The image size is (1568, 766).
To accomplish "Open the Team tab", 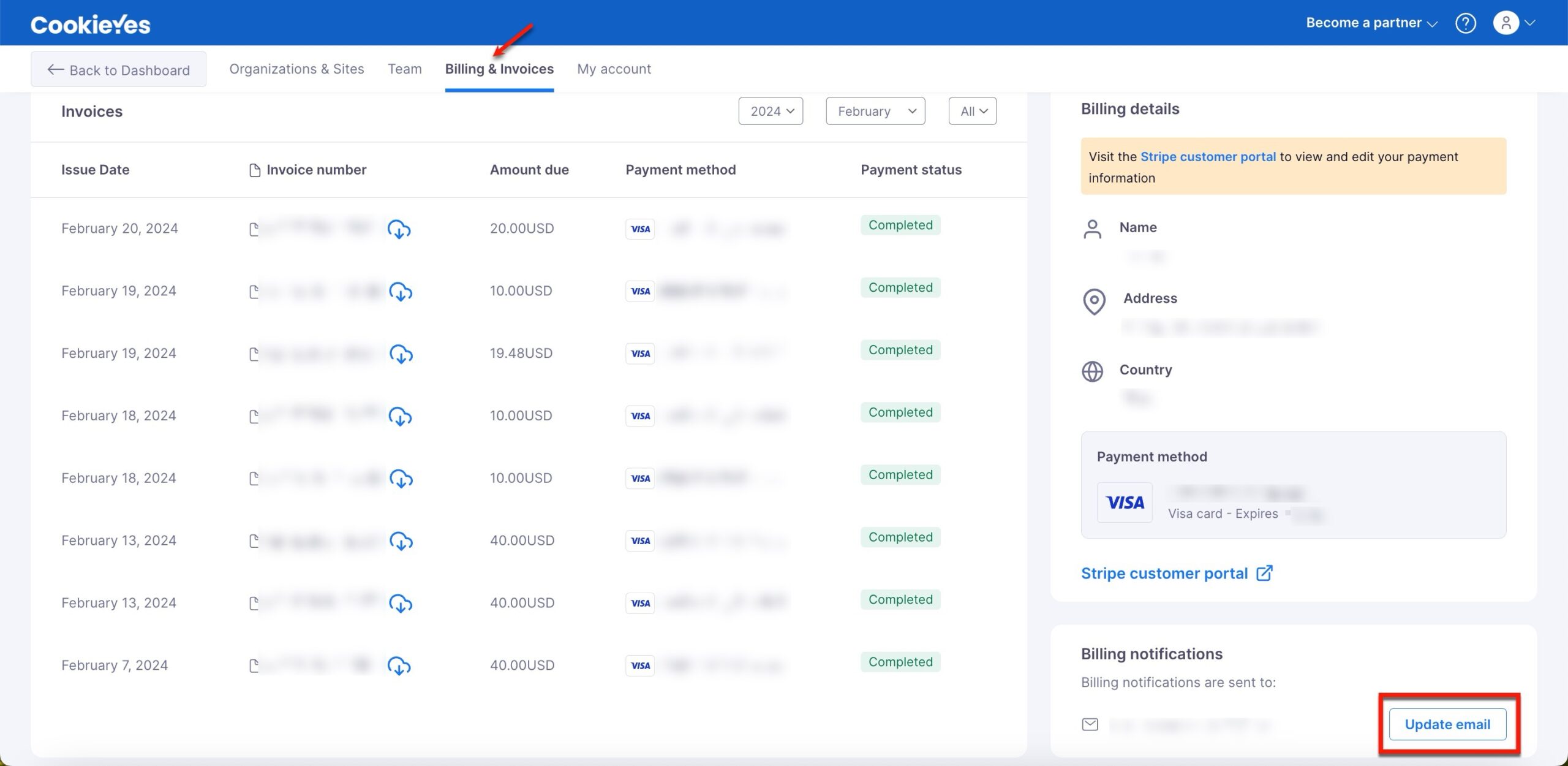I will click(404, 69).
